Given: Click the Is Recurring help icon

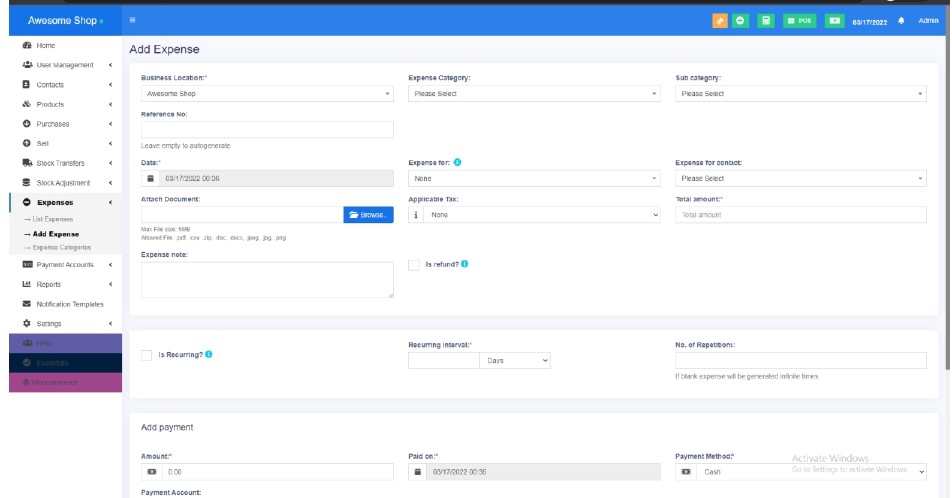Looking at the screenshot, I should [x=208, y=354].
